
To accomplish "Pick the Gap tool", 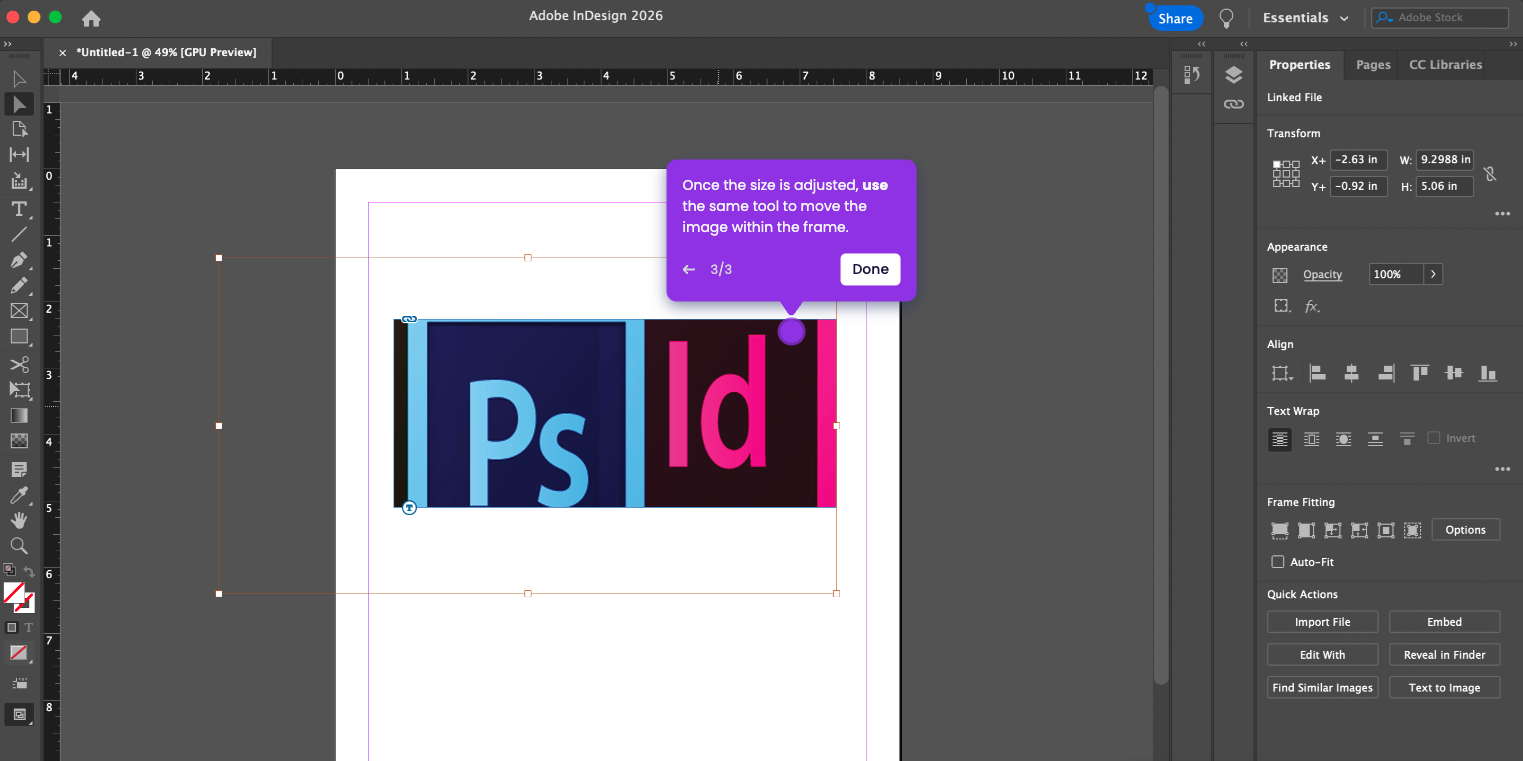I will (x=19, y=154).
